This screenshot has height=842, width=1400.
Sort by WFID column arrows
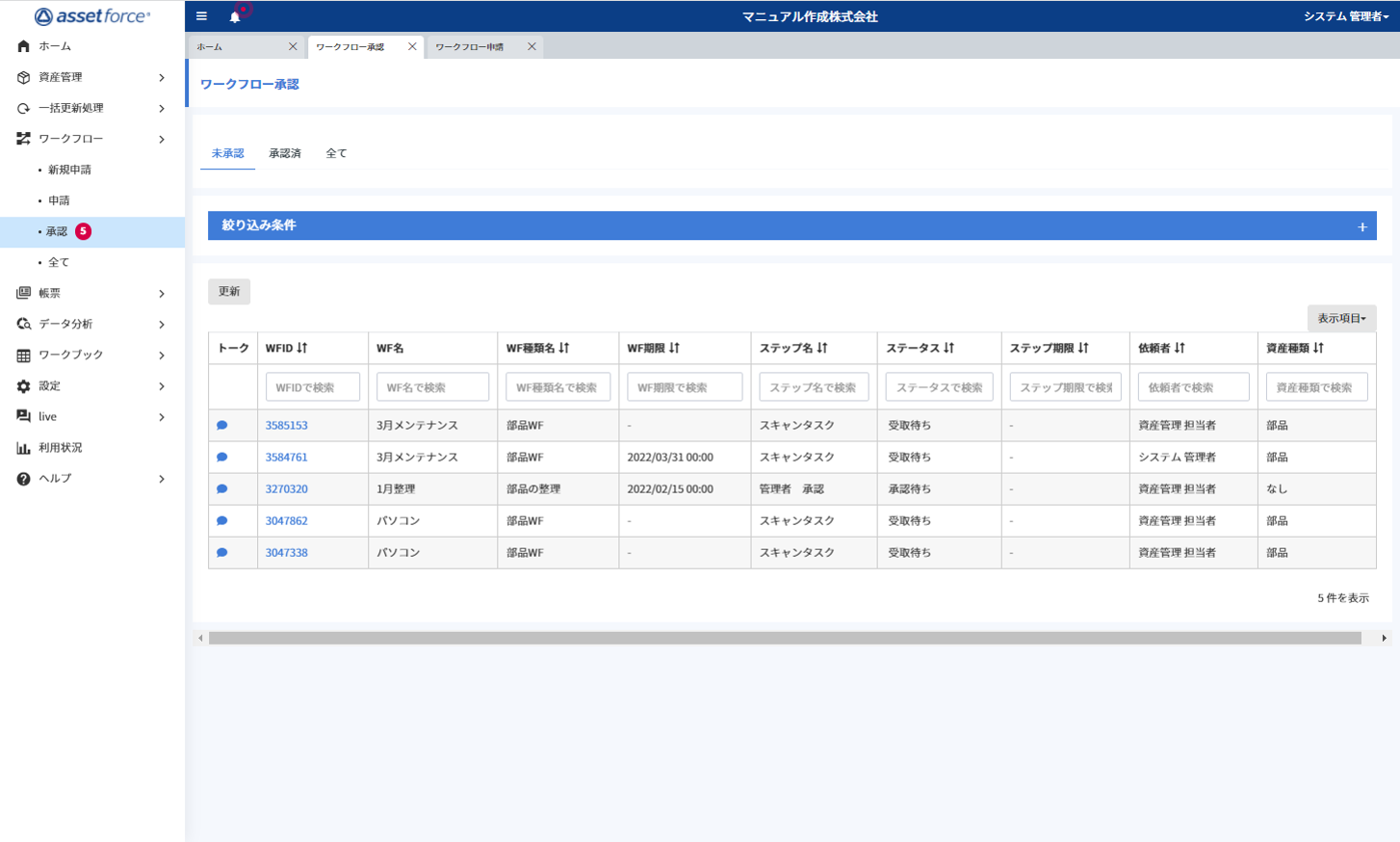tap(302, 348)
